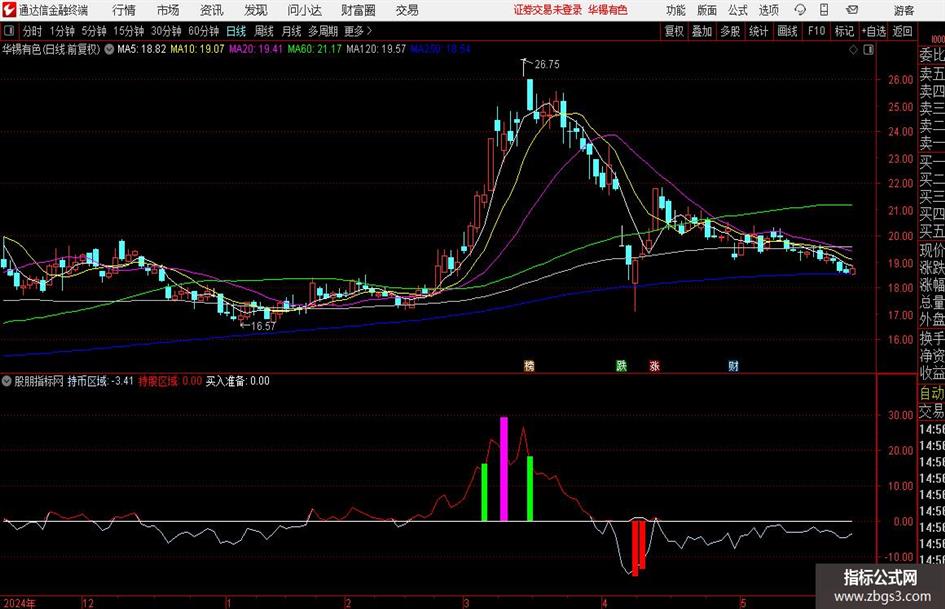Open the 发现 menu

click(256, 10)
